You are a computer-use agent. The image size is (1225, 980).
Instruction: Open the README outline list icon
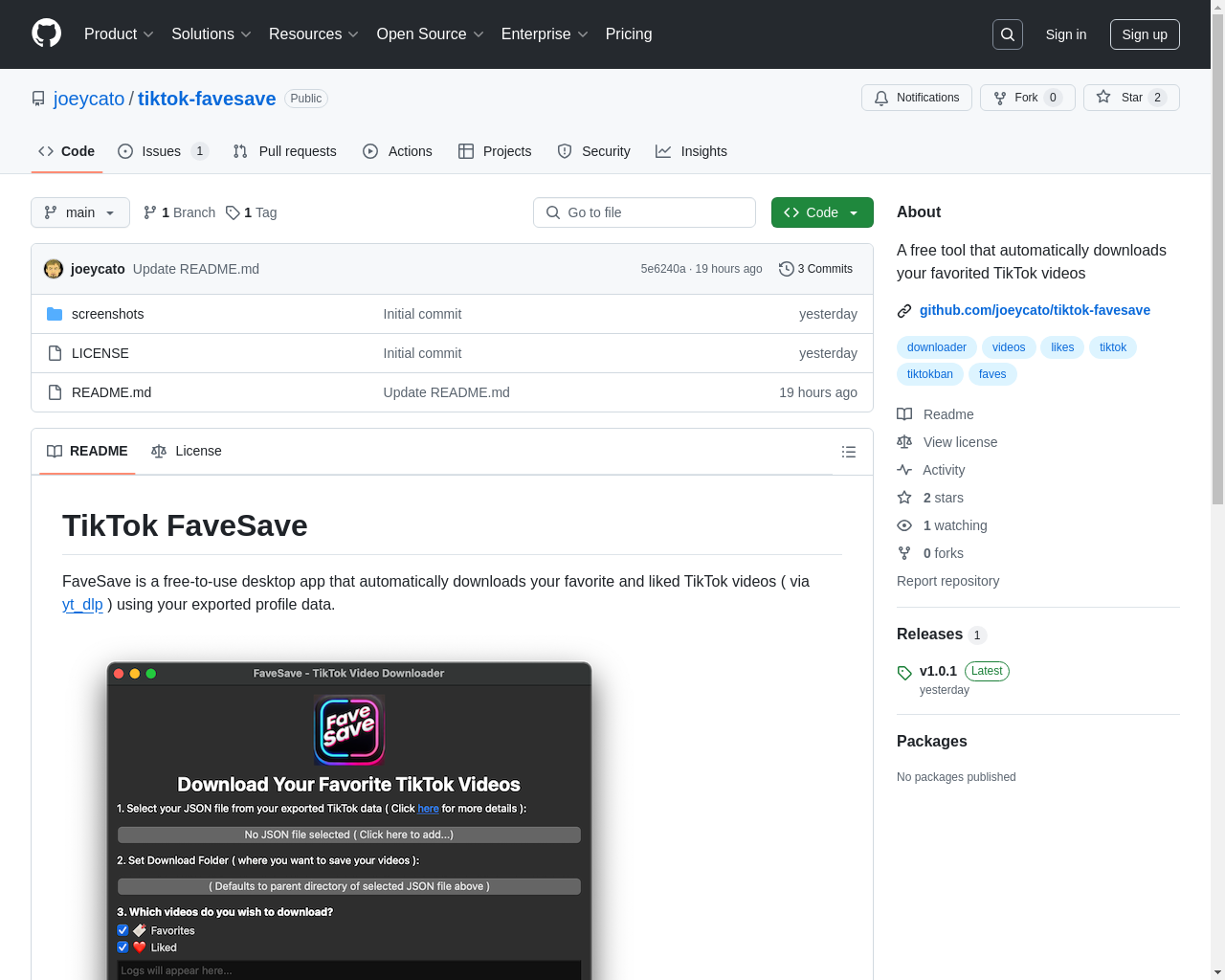[849, 452]
